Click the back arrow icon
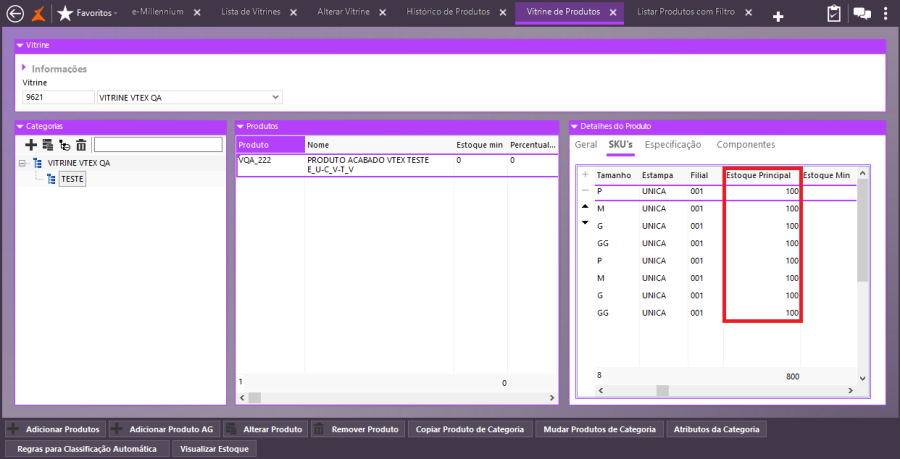900x459 pixels. click(x=14, y=13)
